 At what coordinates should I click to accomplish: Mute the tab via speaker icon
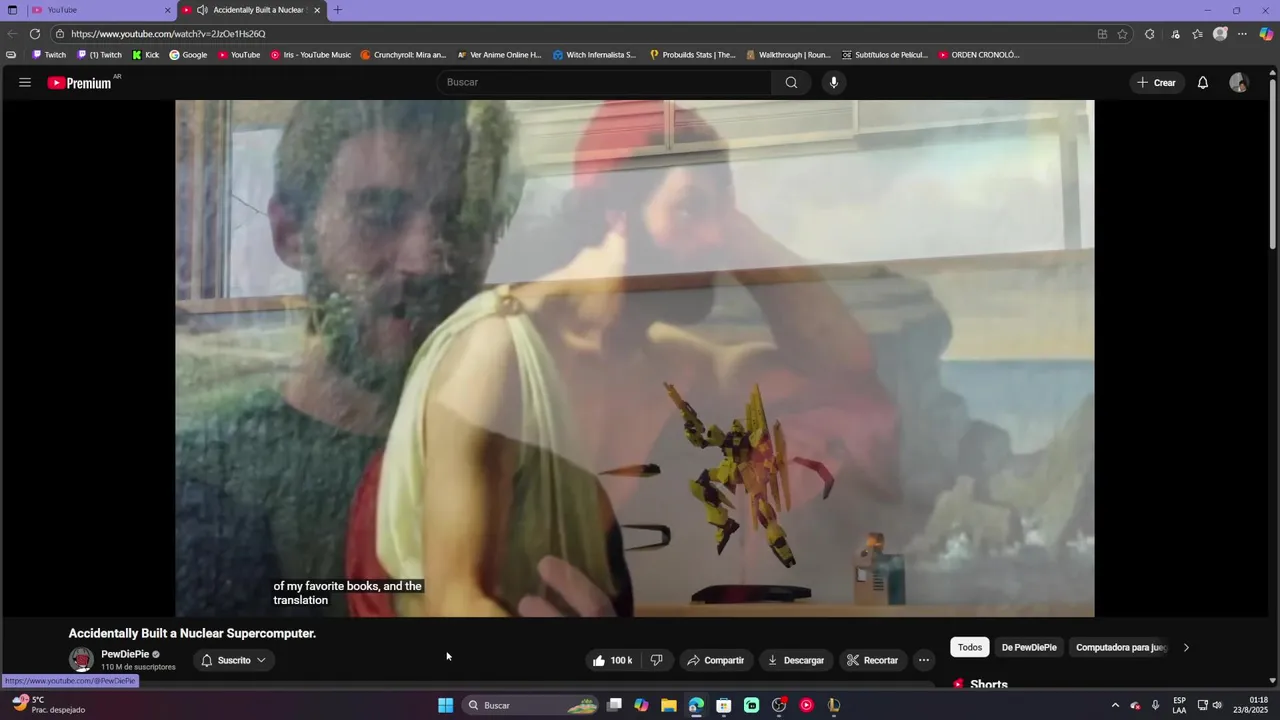point(202,10)
